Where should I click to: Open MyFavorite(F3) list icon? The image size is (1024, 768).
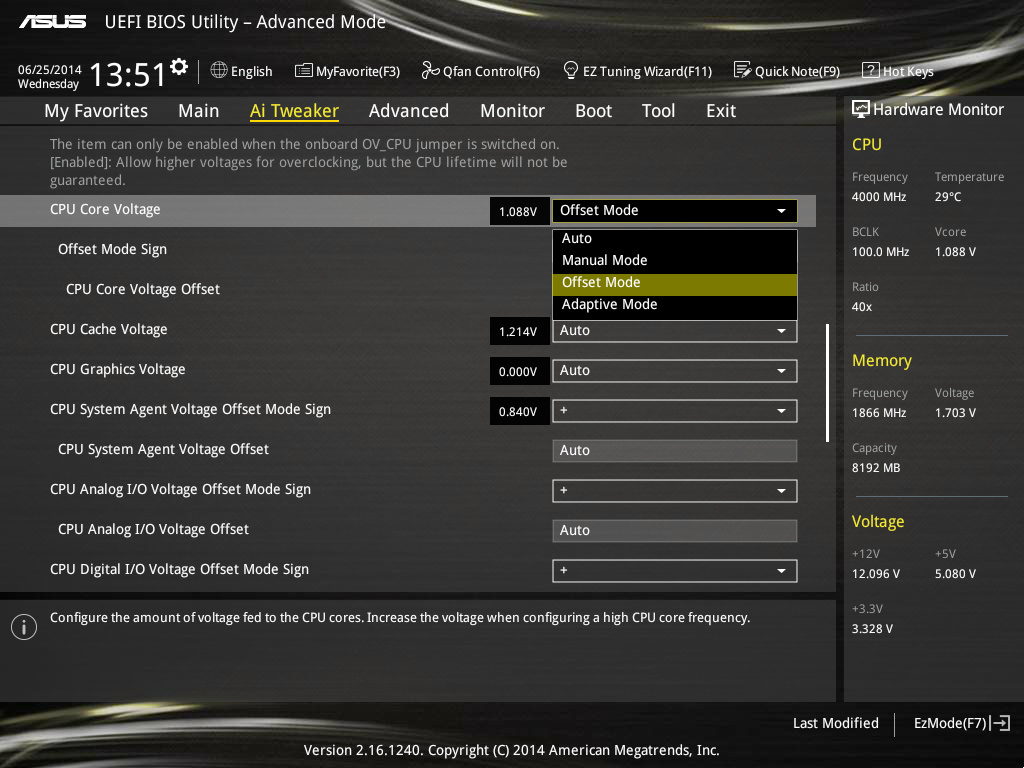click(x=304, y=70)
